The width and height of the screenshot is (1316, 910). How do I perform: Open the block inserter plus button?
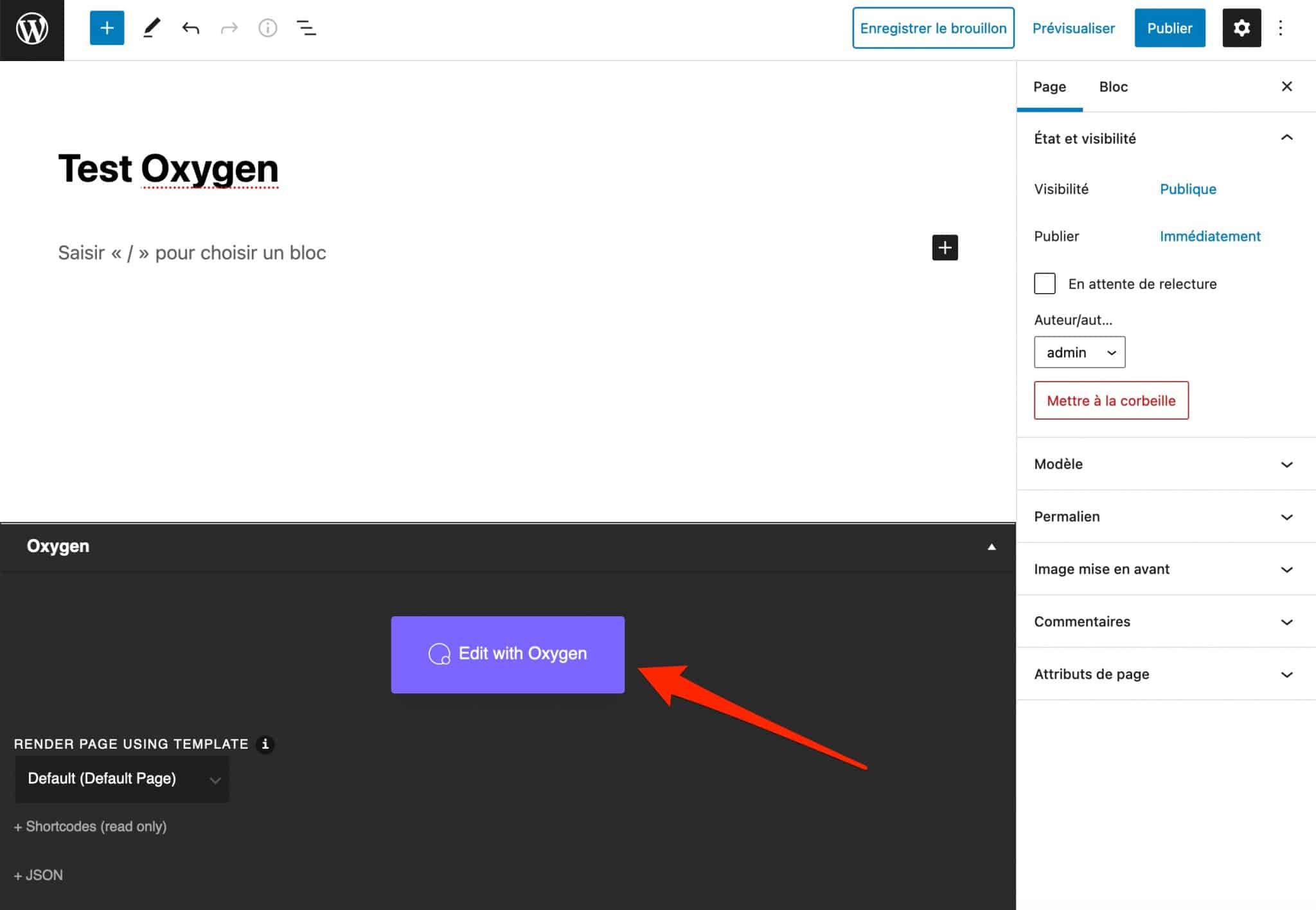(107, 28)
